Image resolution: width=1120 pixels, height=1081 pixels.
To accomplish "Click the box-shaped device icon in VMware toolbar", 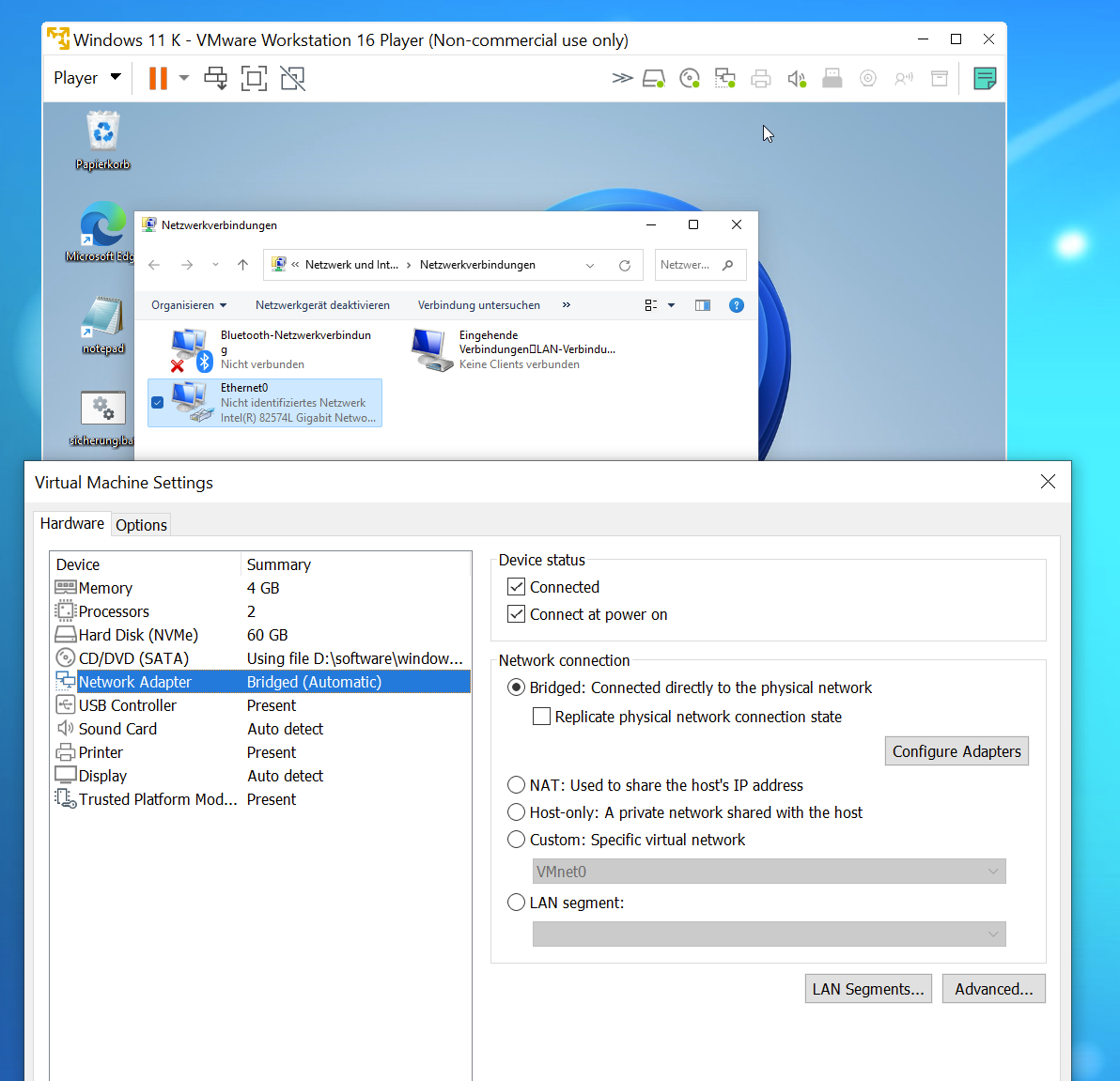I will click(940, 78).
